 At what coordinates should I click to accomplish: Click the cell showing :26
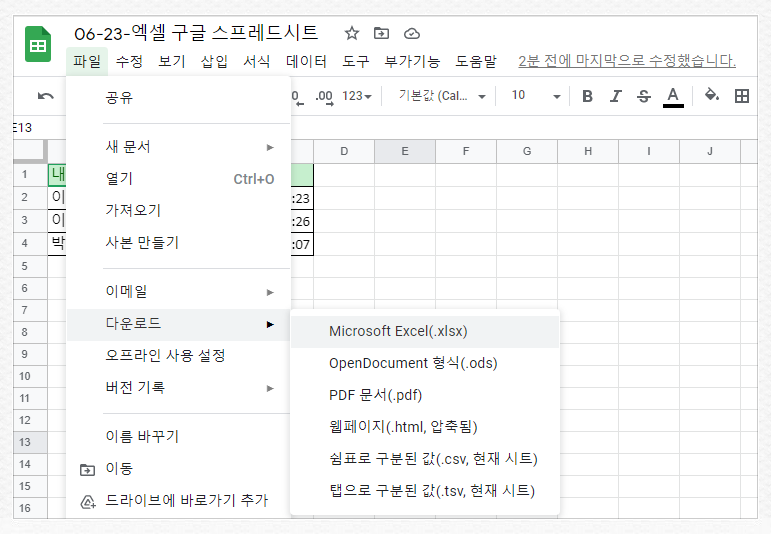[x=302, y=221]
